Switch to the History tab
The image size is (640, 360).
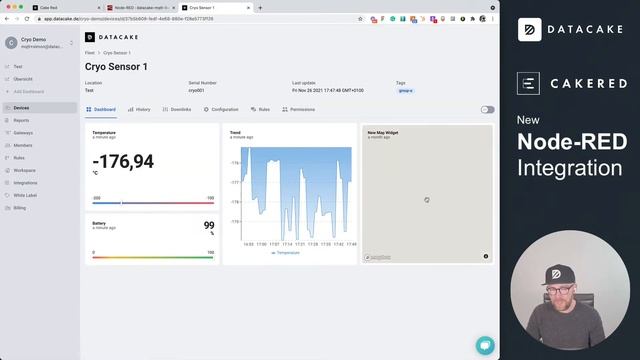click(x=139, y=109)
